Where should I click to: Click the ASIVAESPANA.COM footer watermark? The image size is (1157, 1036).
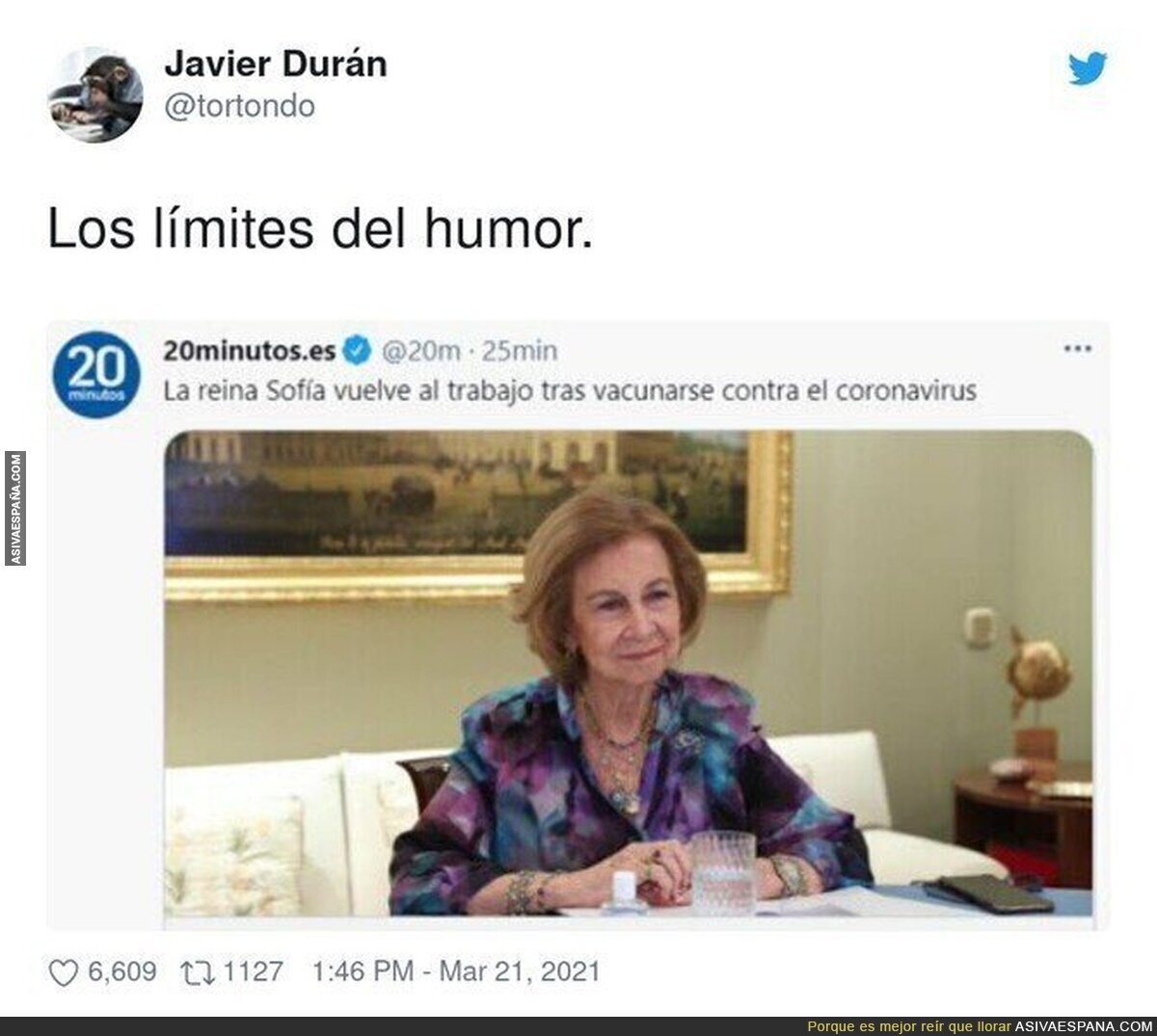click(1070, 1026)
